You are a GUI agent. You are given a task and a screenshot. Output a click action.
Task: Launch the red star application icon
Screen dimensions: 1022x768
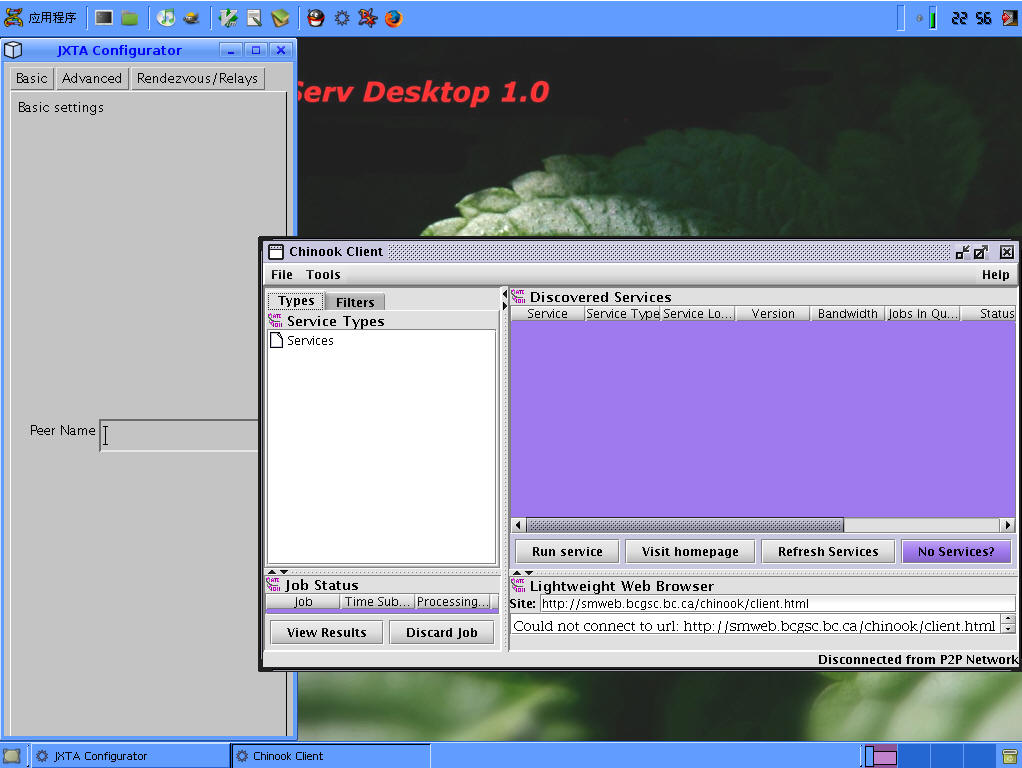click(368, 18)
